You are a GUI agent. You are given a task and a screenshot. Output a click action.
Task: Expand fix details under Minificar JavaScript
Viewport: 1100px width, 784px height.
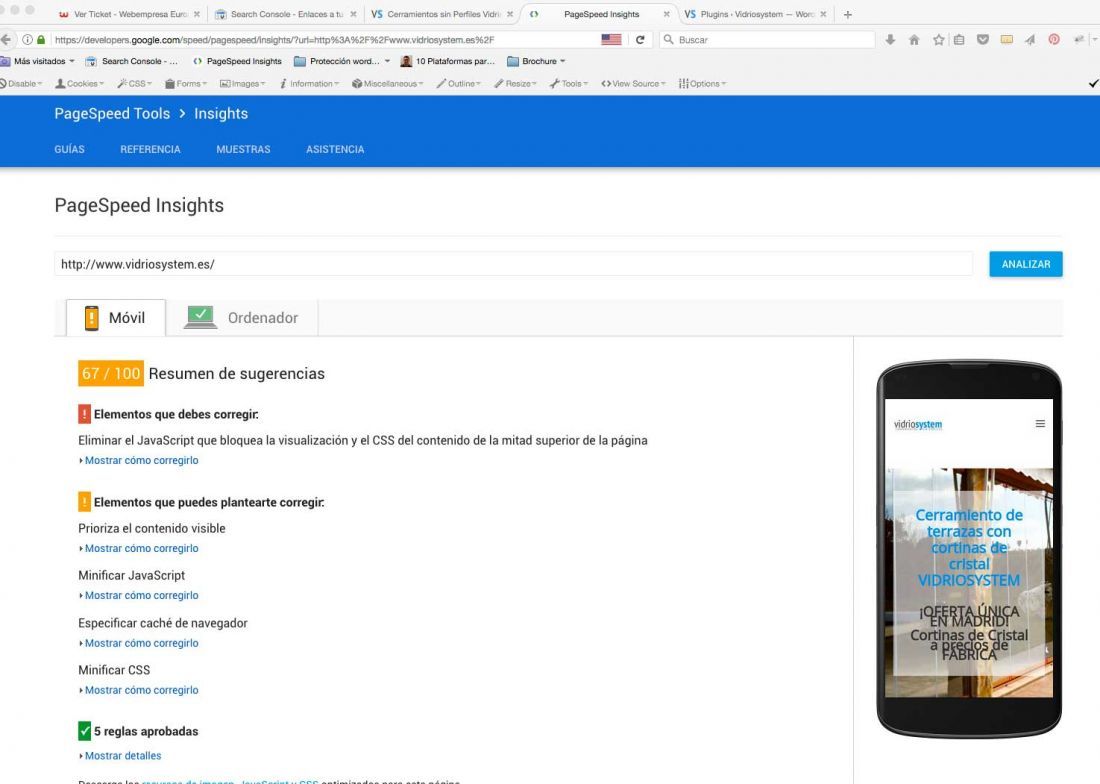coord(139,595)
